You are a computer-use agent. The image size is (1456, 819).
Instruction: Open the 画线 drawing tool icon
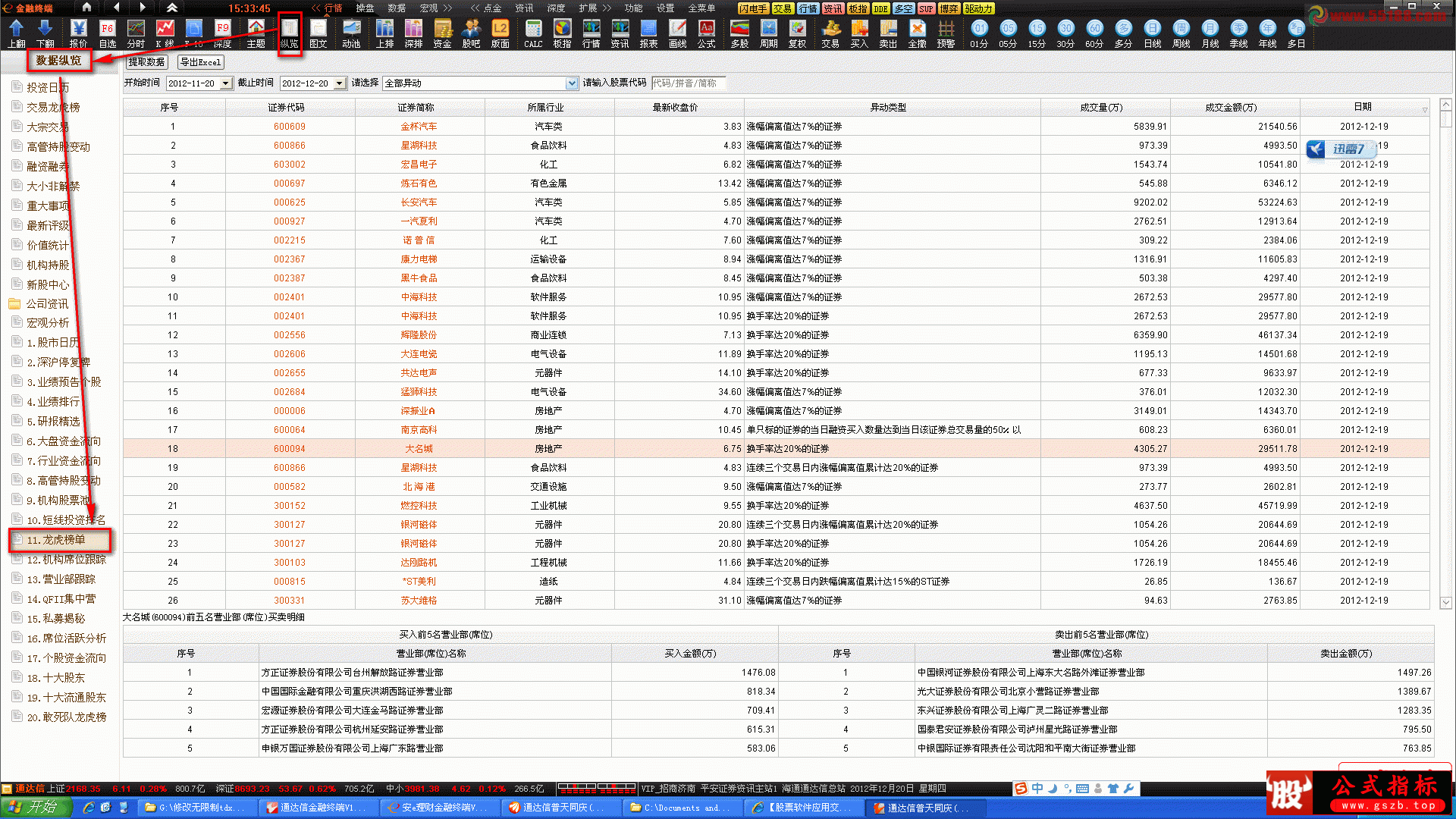tap(677, 33)
